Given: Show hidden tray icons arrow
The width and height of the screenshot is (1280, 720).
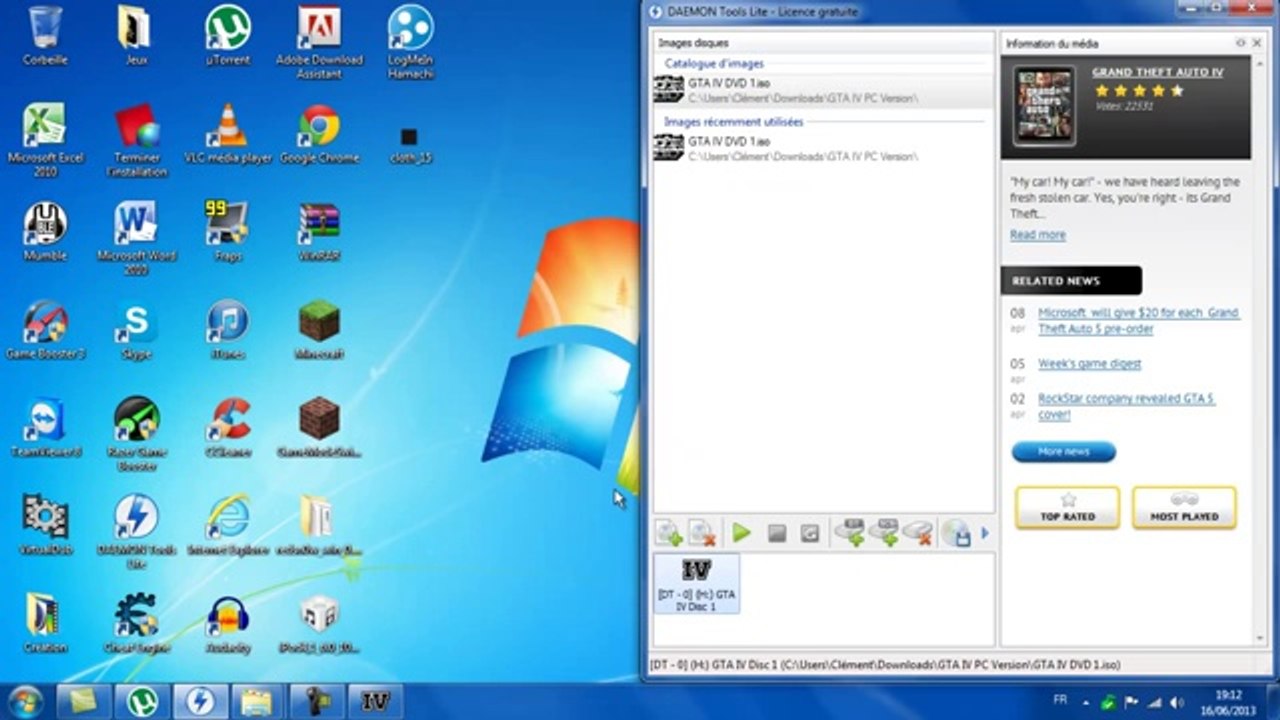Looking at the screenshot, I should coord(1088,701).
